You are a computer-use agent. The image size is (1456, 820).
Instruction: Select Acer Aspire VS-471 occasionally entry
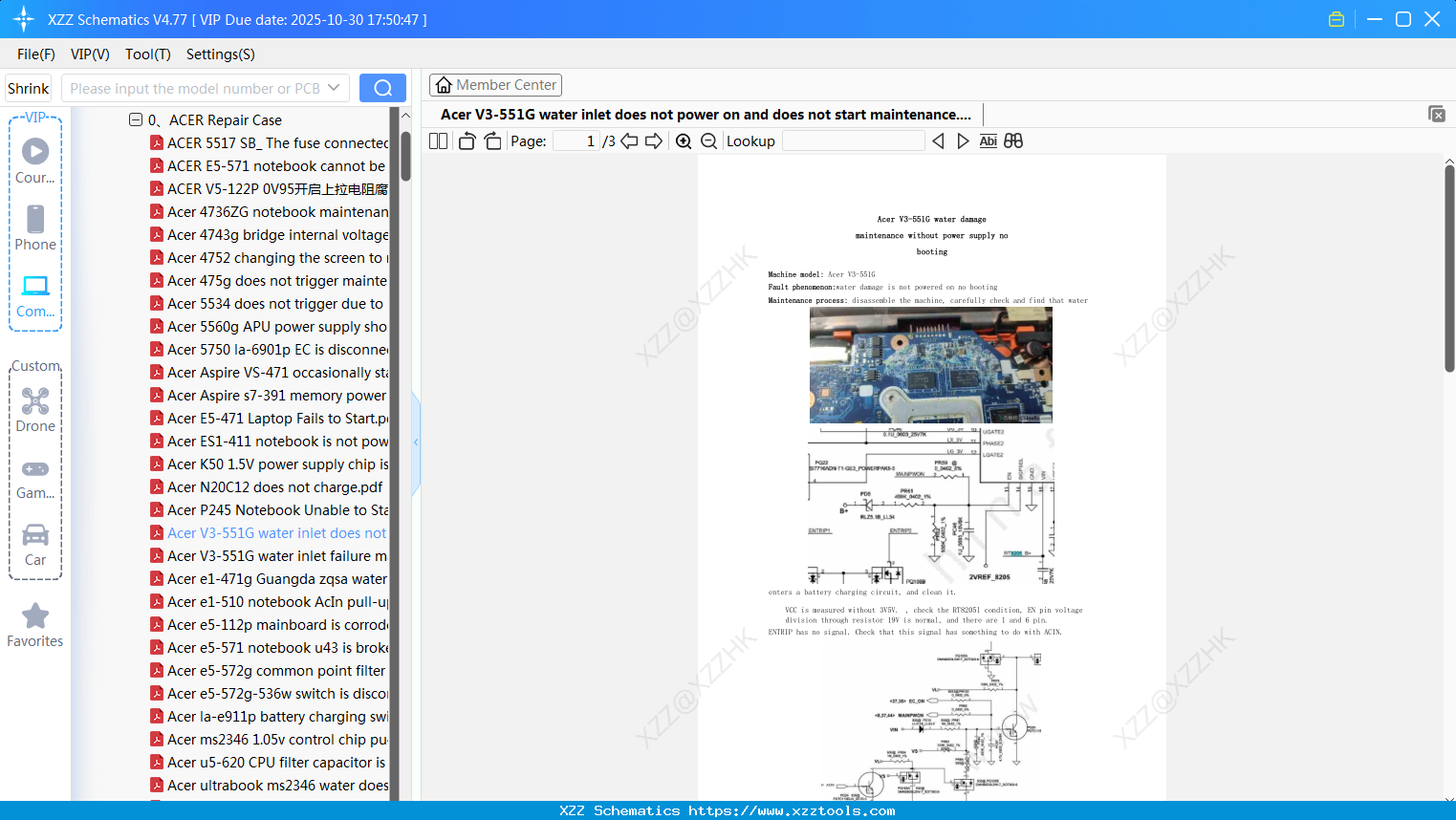click(x=278, y=373)
